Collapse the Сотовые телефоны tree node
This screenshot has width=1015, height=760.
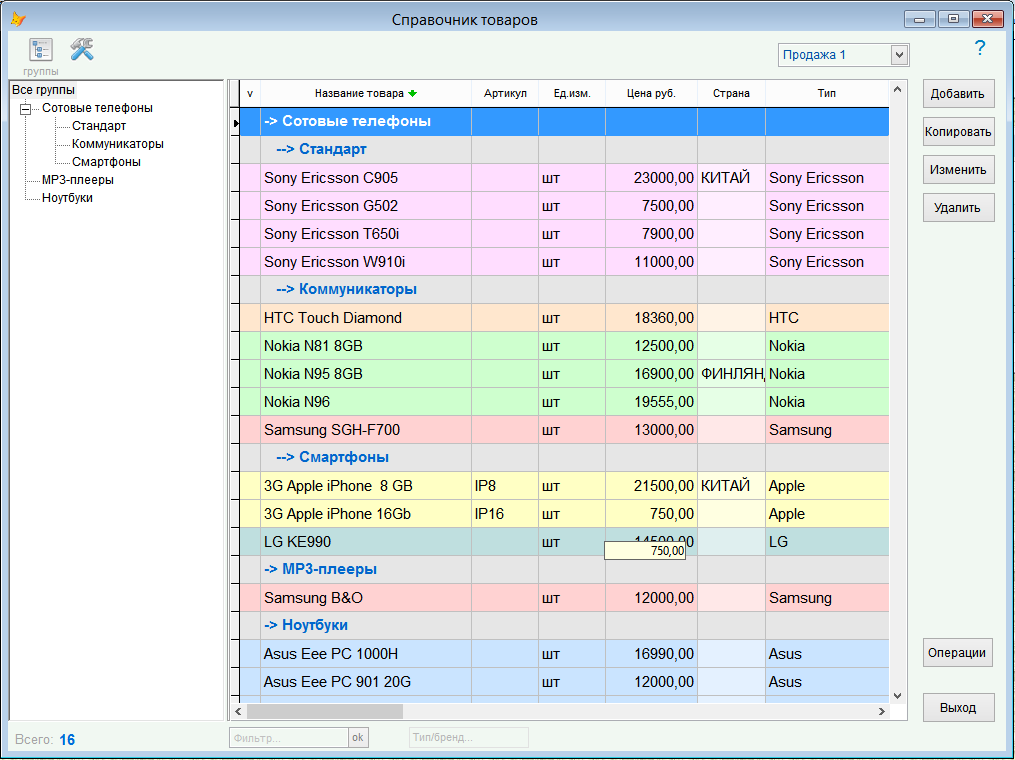point(25,109)
